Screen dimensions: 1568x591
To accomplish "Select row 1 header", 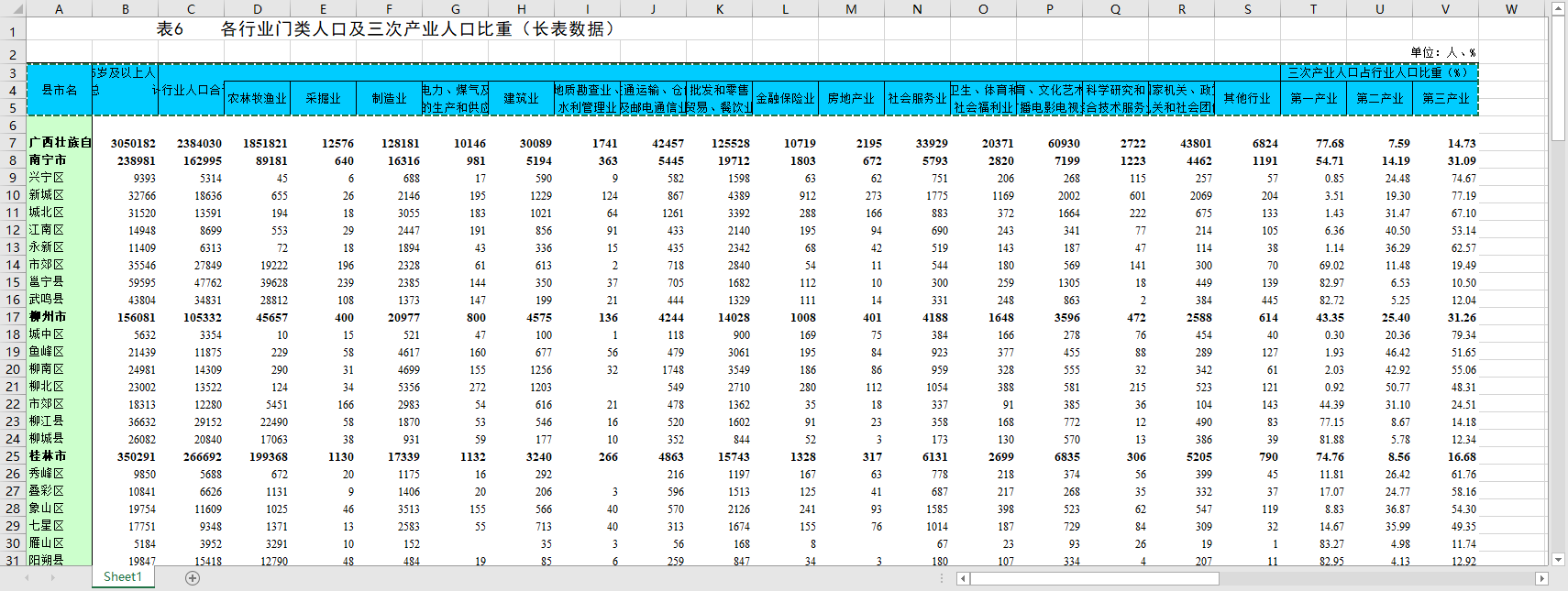I will pos(13,31).
